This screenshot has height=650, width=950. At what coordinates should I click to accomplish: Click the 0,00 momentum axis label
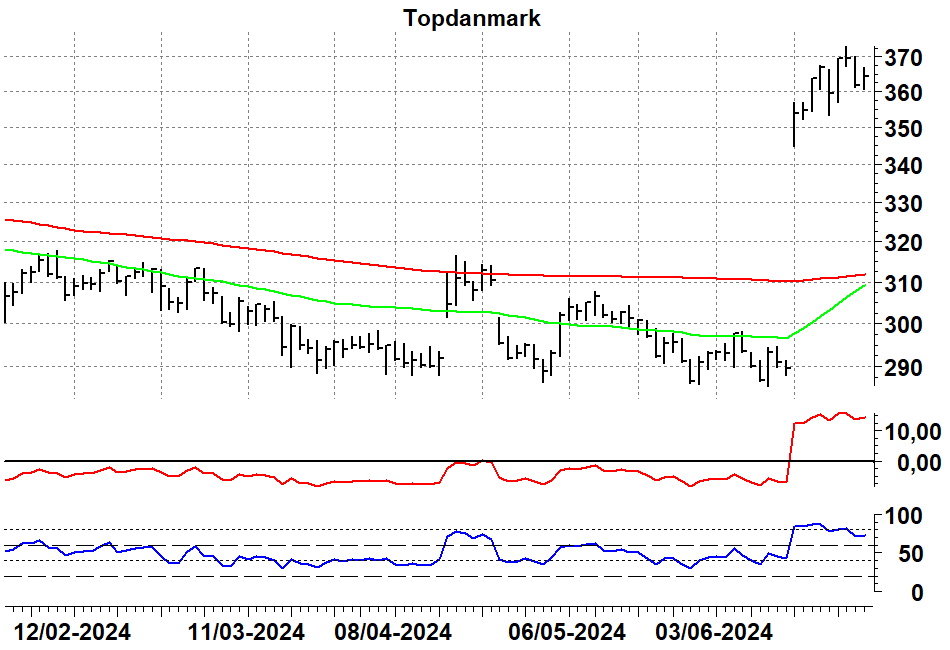click(919, 463)
